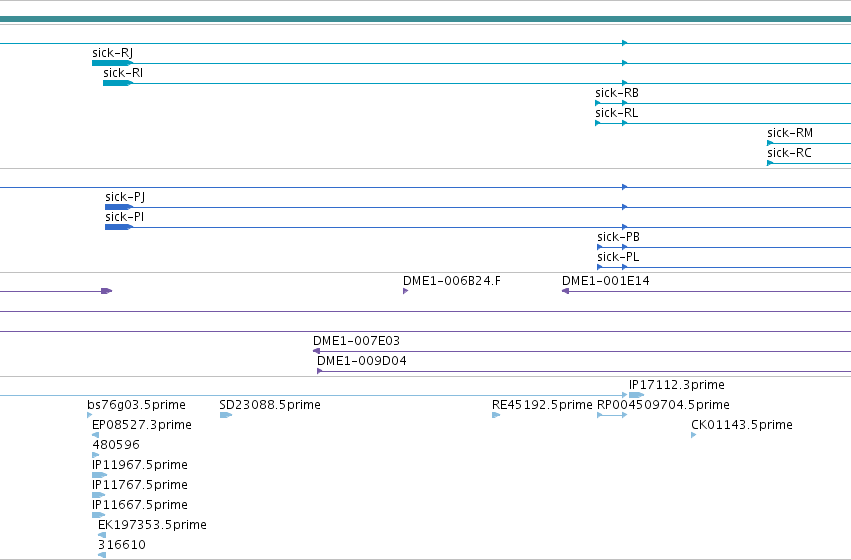Click the sick-RL transcript label
The height and width of the screenshot is (560, 851).
pyautogui.click(x=617, y=113)
